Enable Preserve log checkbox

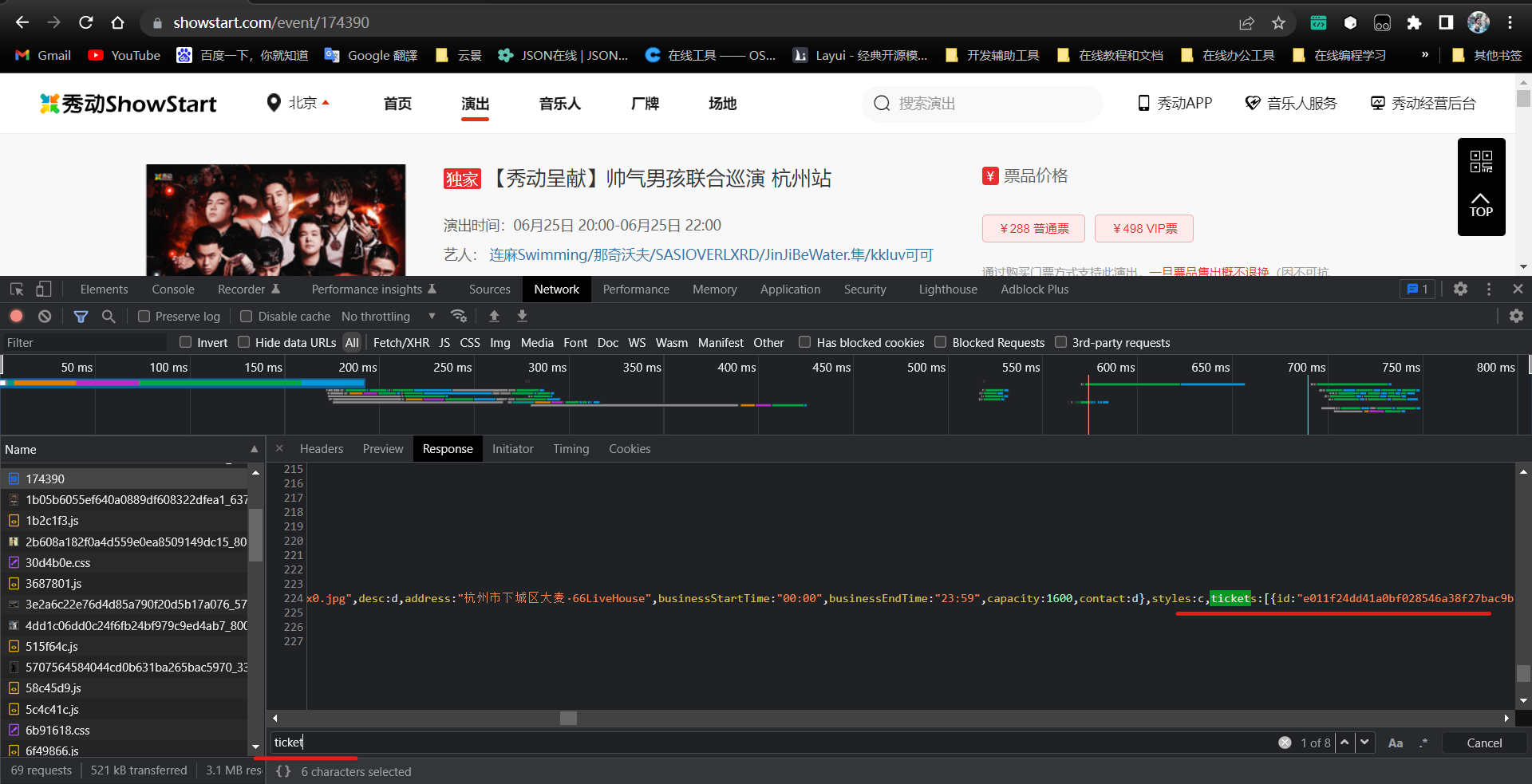pos(144,317)
